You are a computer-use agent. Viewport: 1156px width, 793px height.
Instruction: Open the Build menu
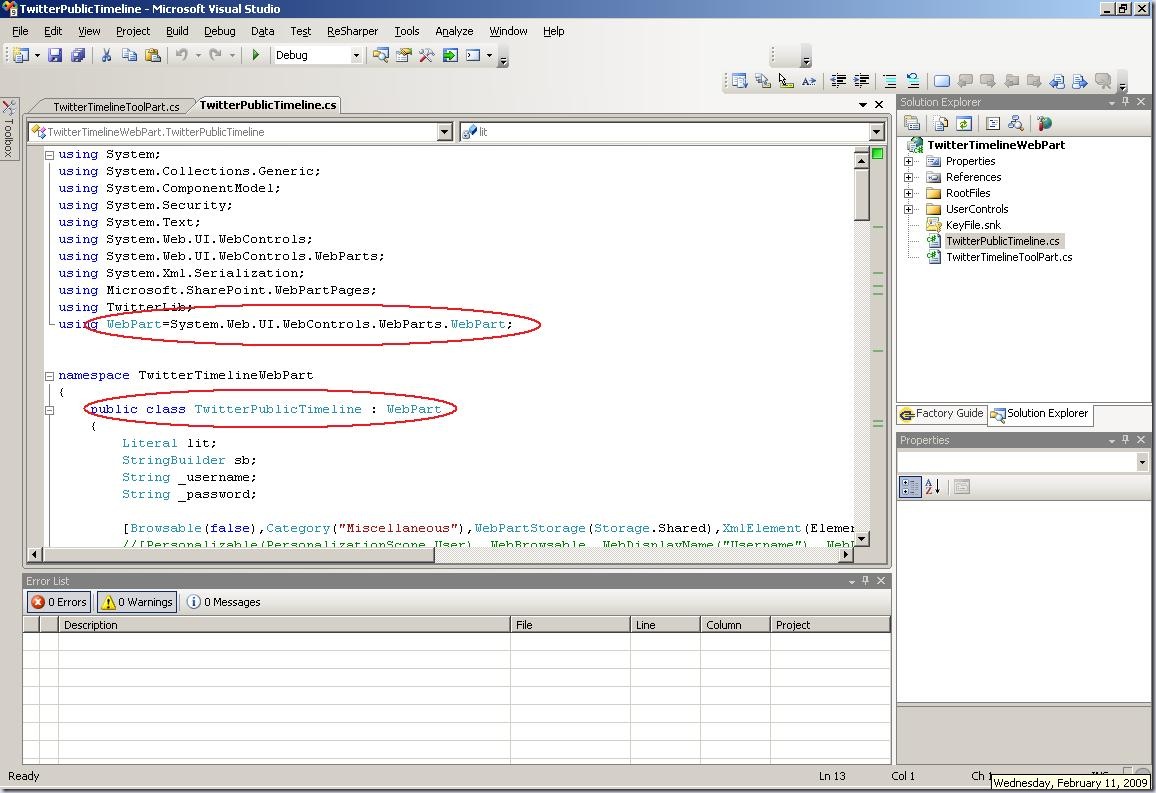(x=177, y=31)
